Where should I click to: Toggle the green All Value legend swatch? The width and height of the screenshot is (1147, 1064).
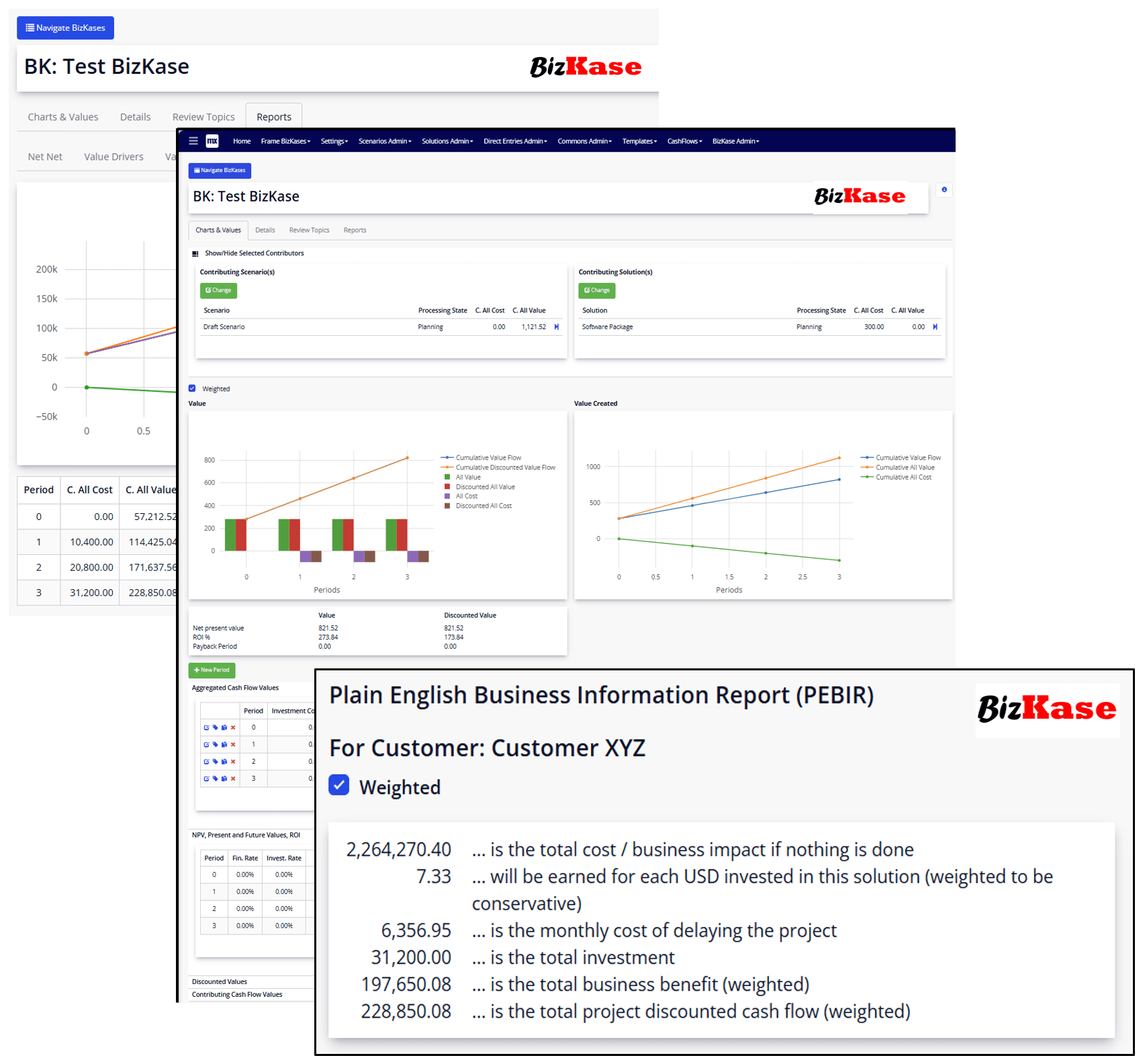click(447, 477)
